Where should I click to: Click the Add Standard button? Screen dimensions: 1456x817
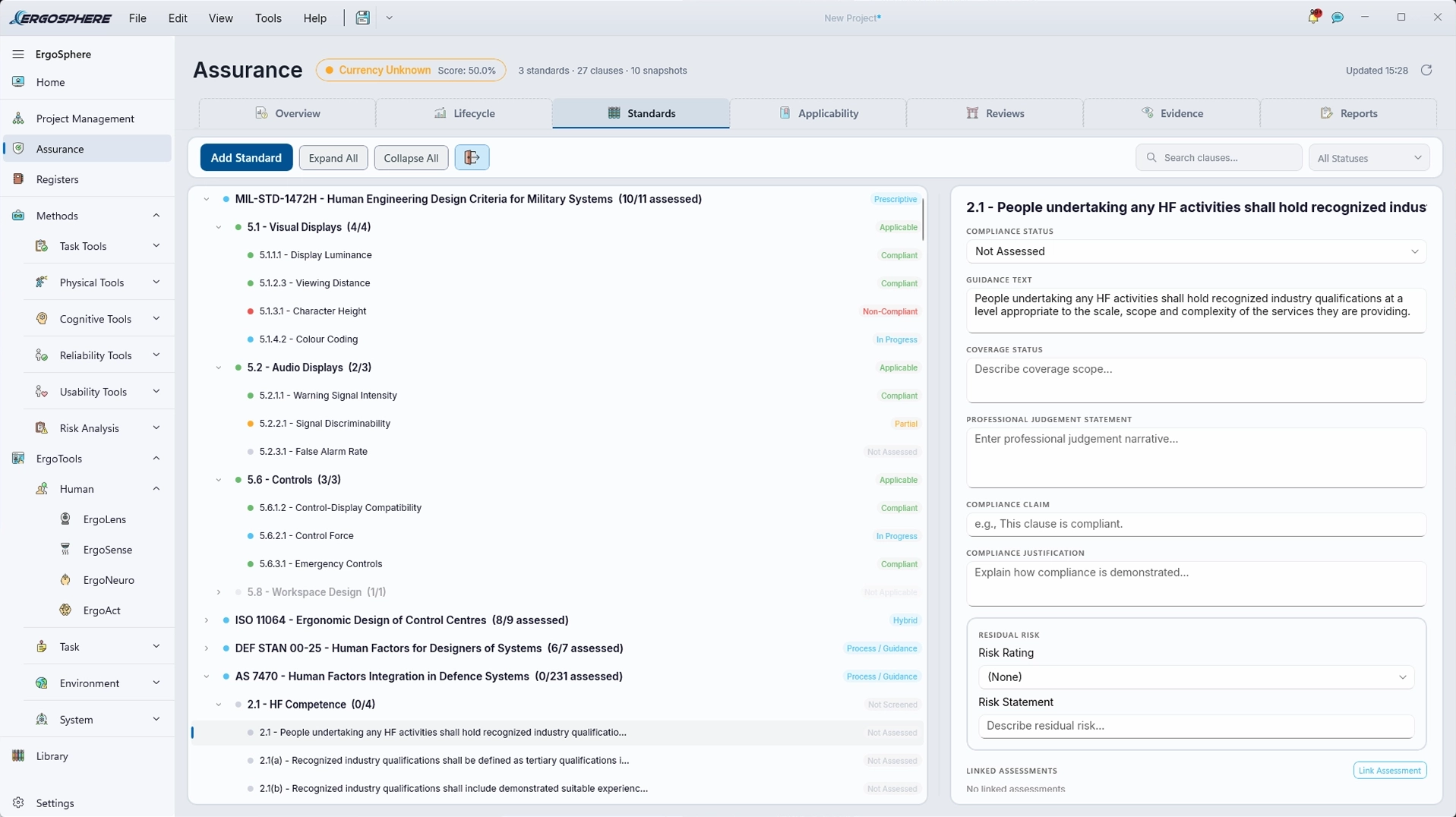tap(246, 158)
